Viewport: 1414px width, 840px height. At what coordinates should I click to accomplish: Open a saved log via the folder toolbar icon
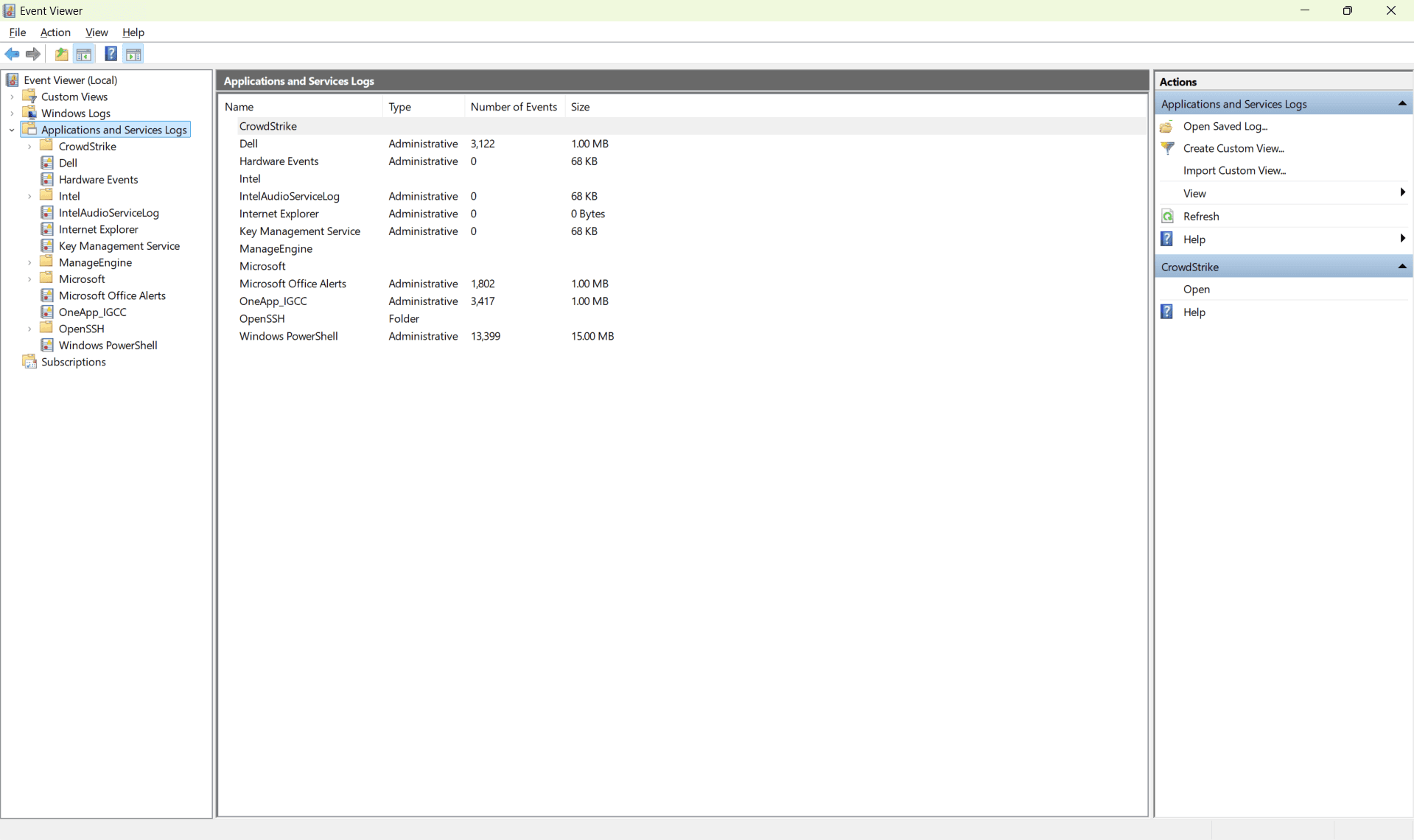[x=61, y=54]
